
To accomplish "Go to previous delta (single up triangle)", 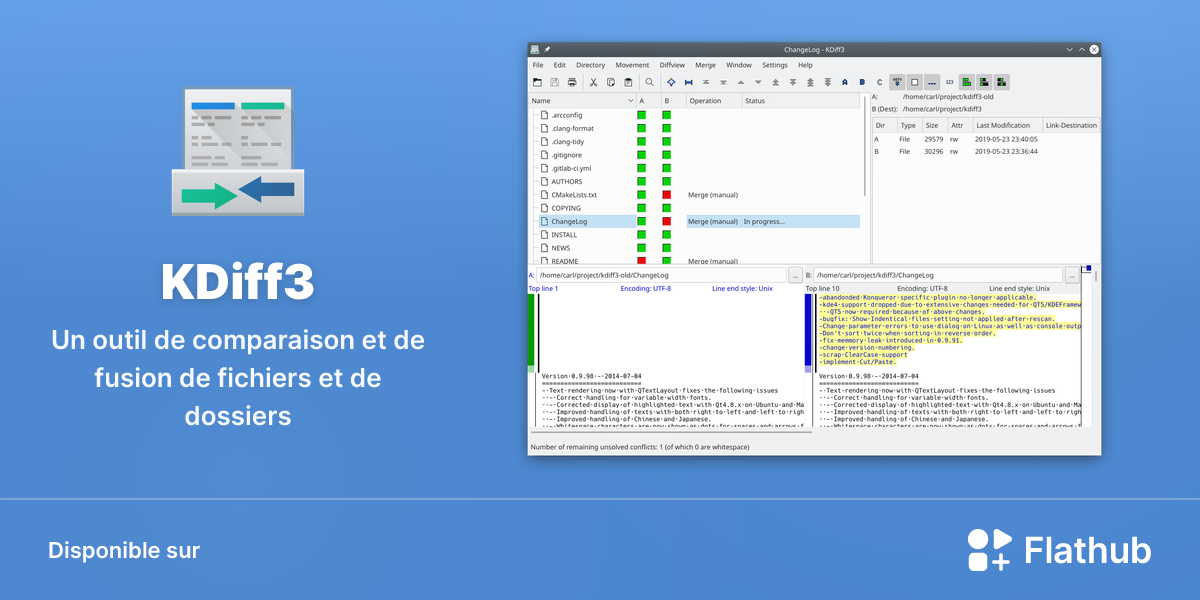I will 741,82.
